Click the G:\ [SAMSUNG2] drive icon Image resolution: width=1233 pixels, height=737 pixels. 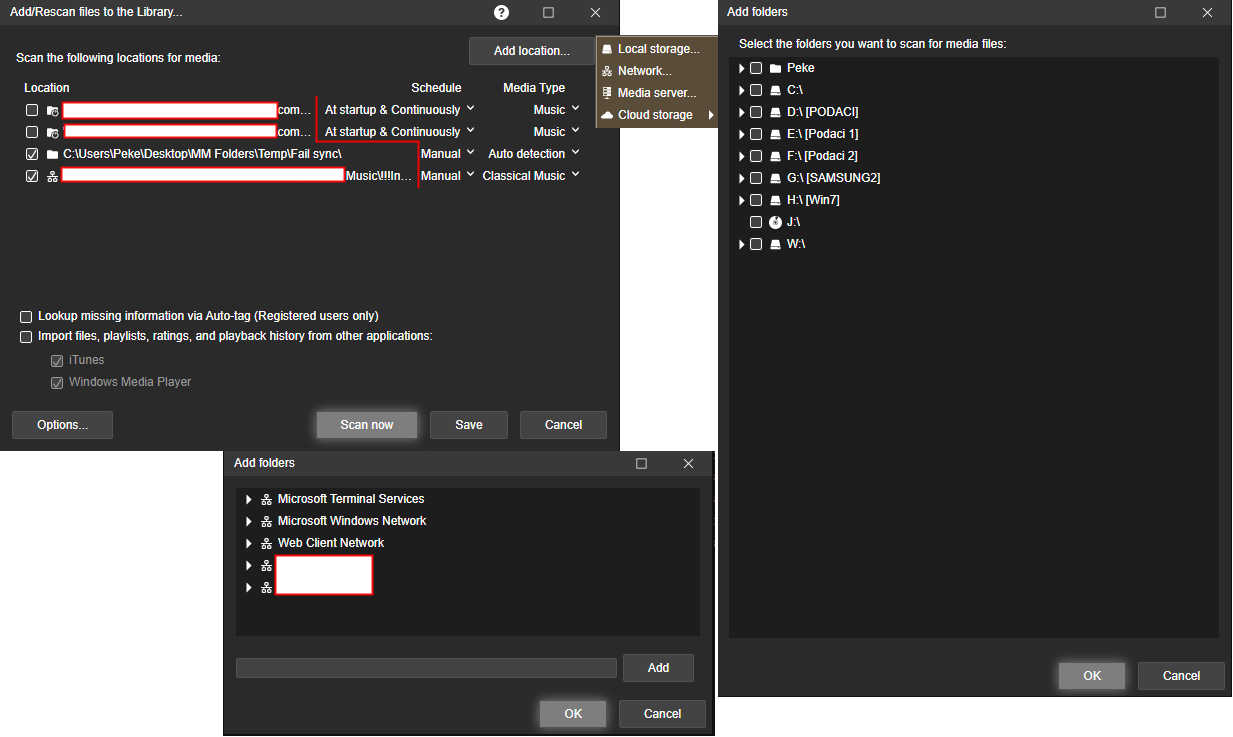pyautogui.click(x=775, y=178)
